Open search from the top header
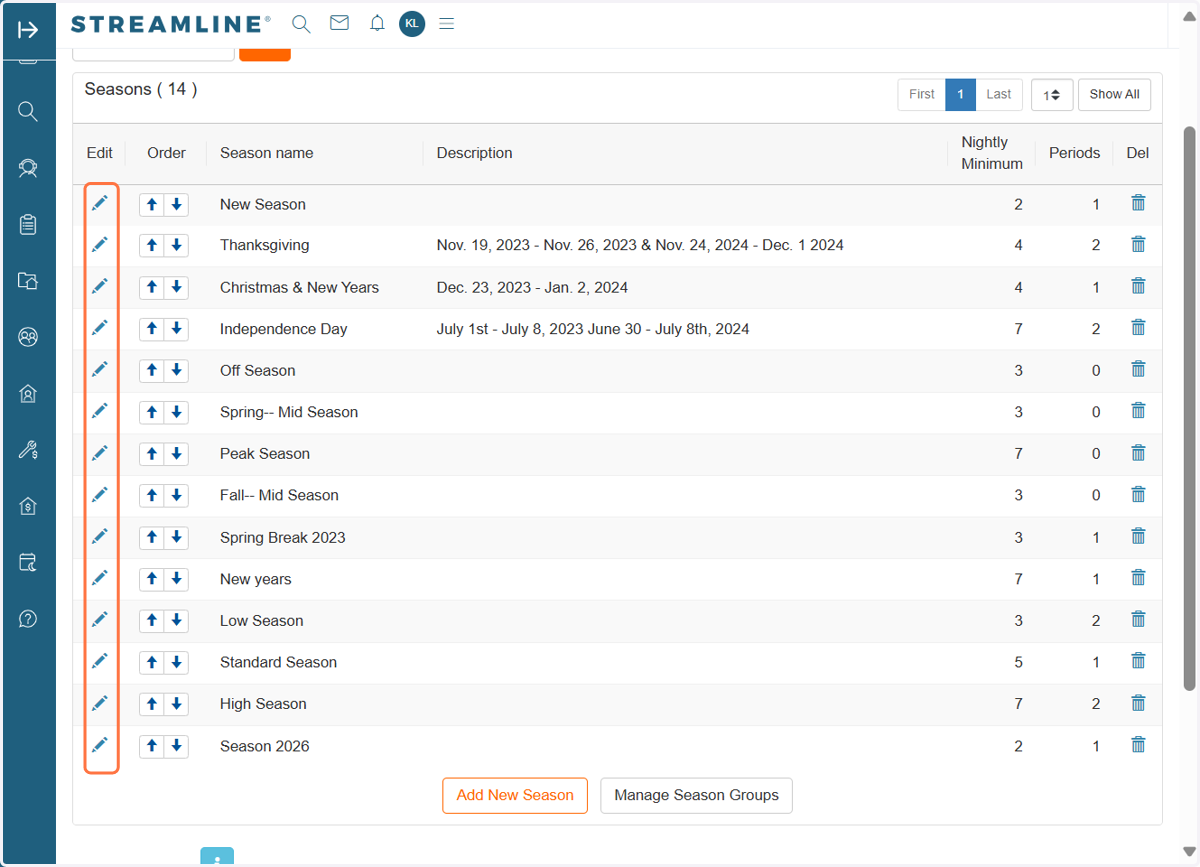Screen dimensions: 1200x867 pos(300,24)
